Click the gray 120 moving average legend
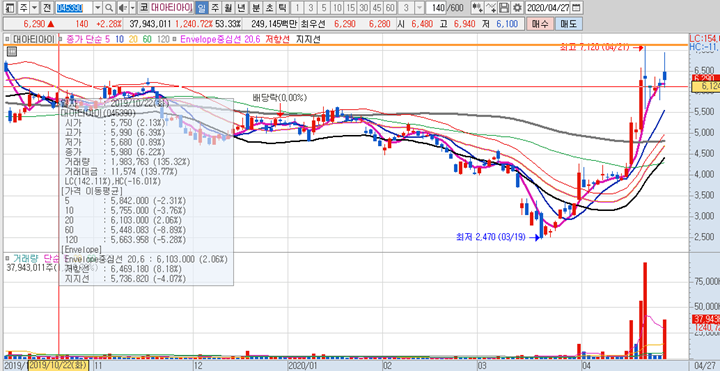The image size is (720, 371). pyautogui.click(x=163, y=39)
